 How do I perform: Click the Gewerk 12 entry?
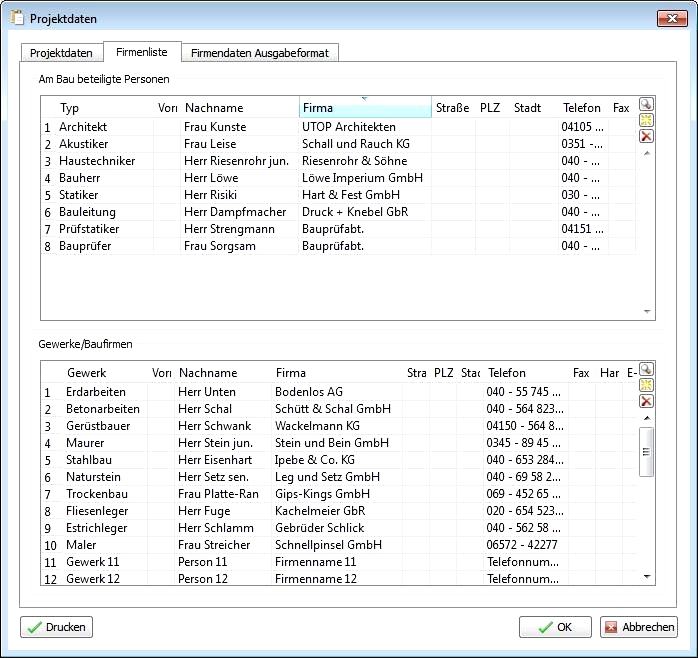tap(338, 579)
